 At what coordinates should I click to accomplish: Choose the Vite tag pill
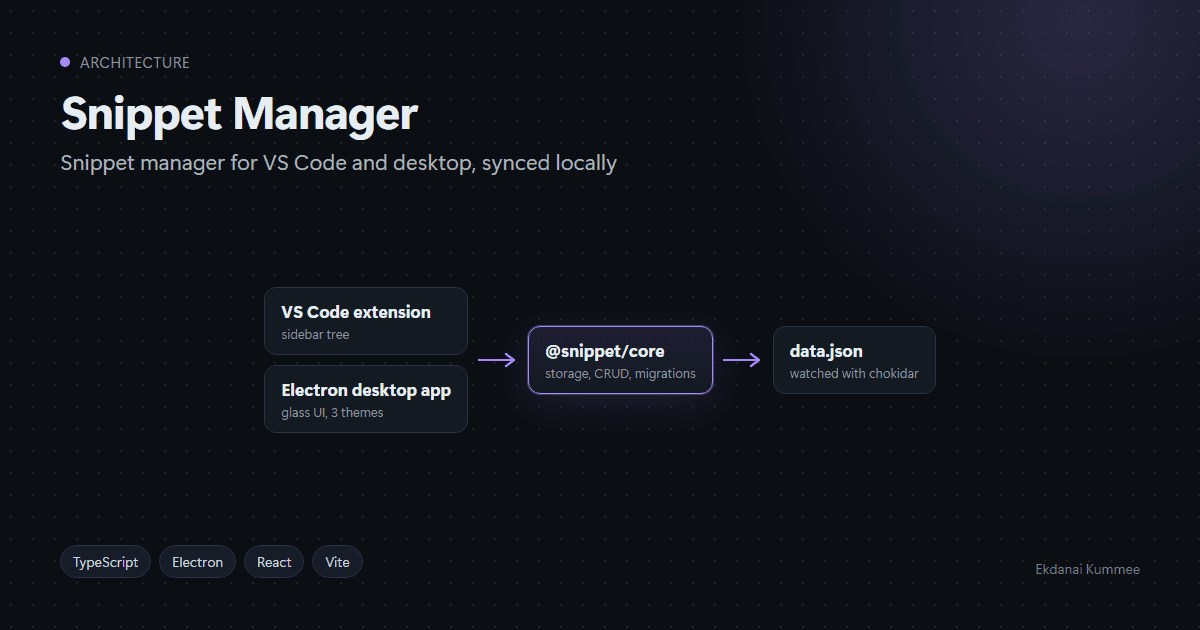(338, 562)
